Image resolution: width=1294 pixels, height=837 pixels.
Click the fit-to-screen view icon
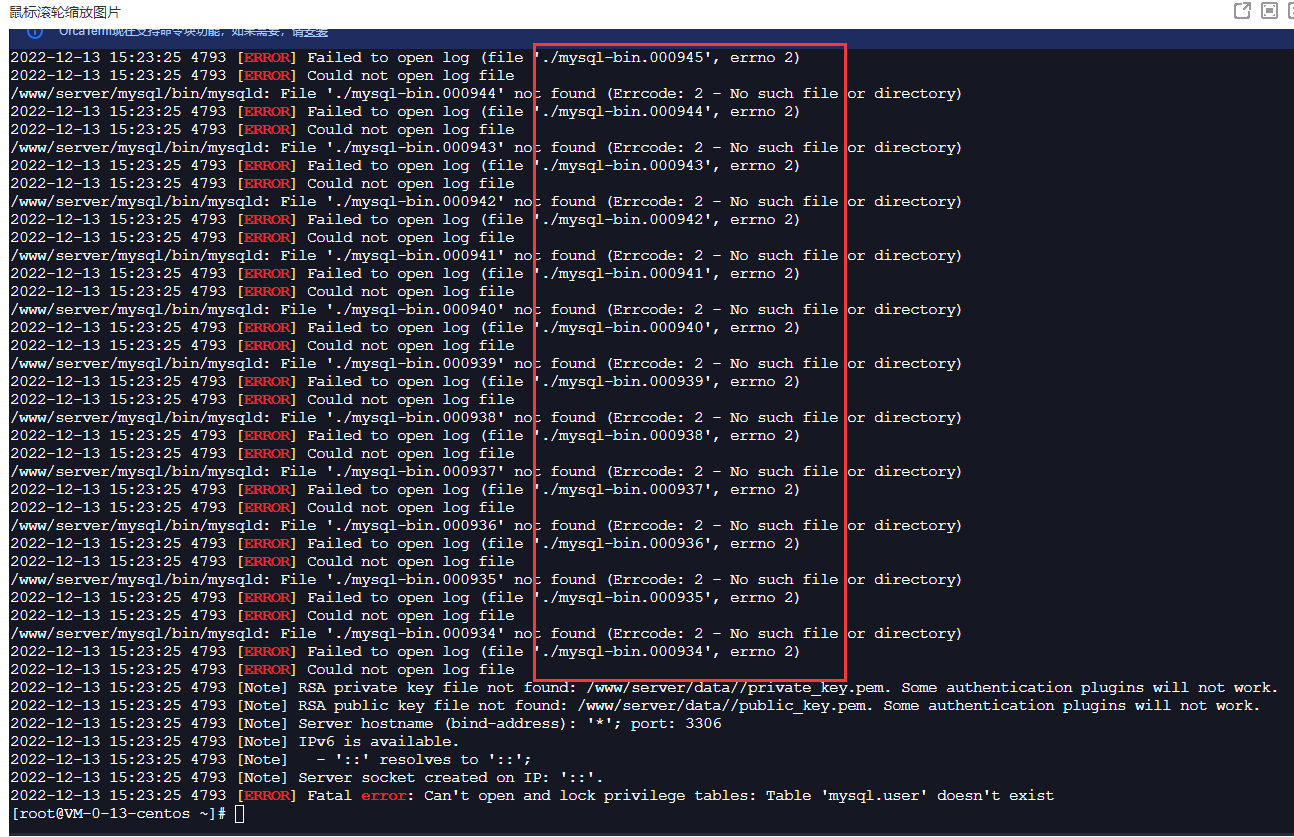1269,11
